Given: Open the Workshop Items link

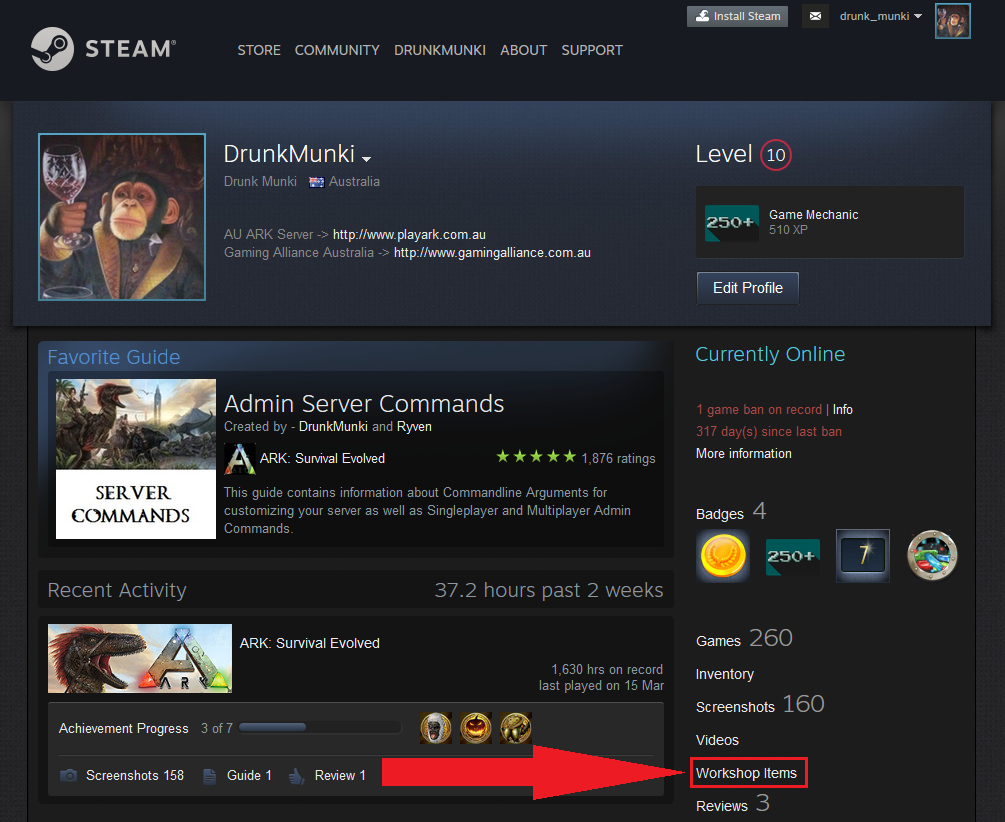Looking at the screenshot, I should coord(746,773).
